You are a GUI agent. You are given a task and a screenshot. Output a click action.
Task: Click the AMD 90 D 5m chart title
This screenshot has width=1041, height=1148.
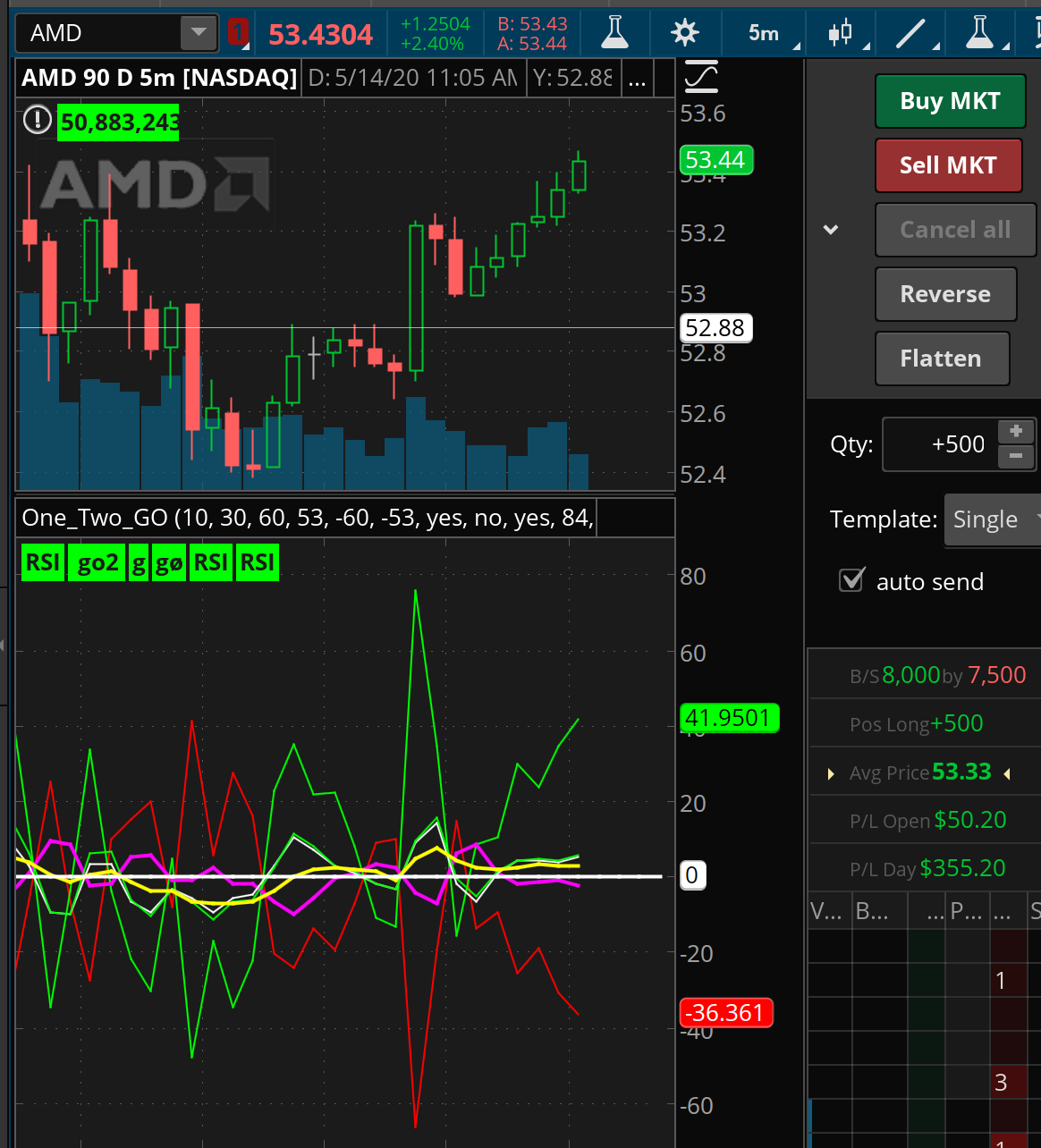159,78
